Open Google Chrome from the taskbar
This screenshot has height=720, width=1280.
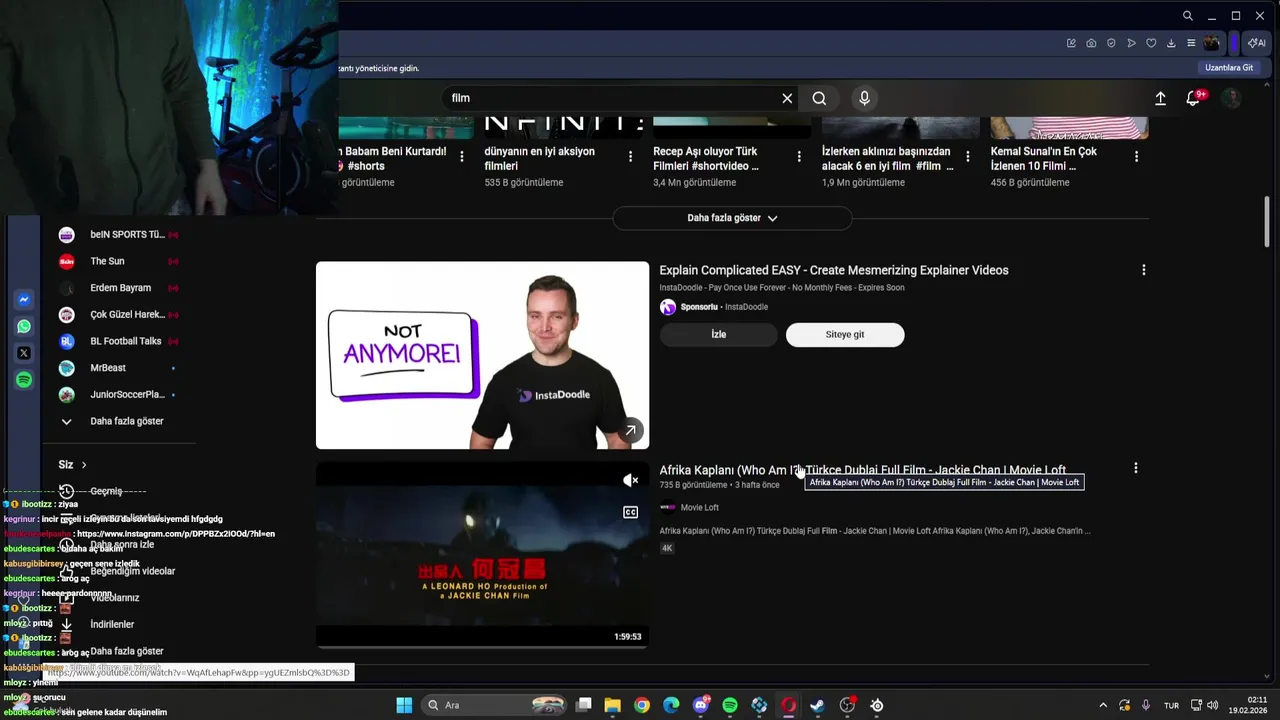(x=642, y=705)
